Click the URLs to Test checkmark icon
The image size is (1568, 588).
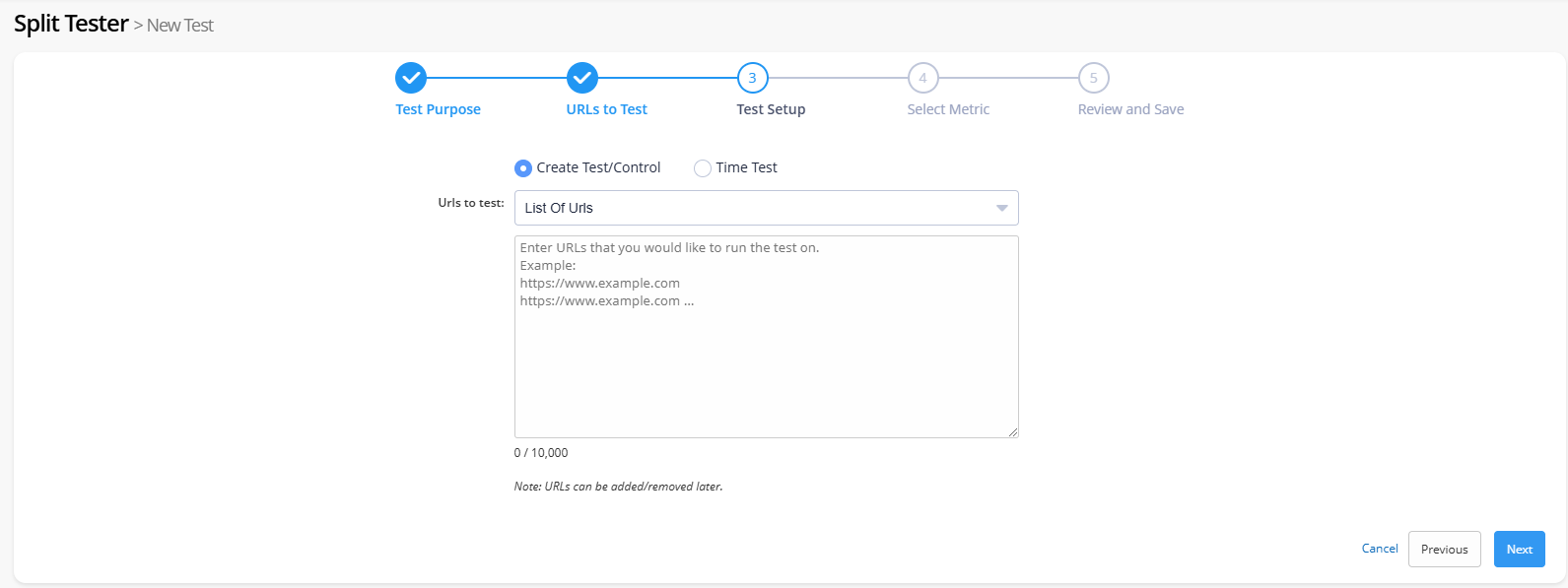click(x=582, y=78)
